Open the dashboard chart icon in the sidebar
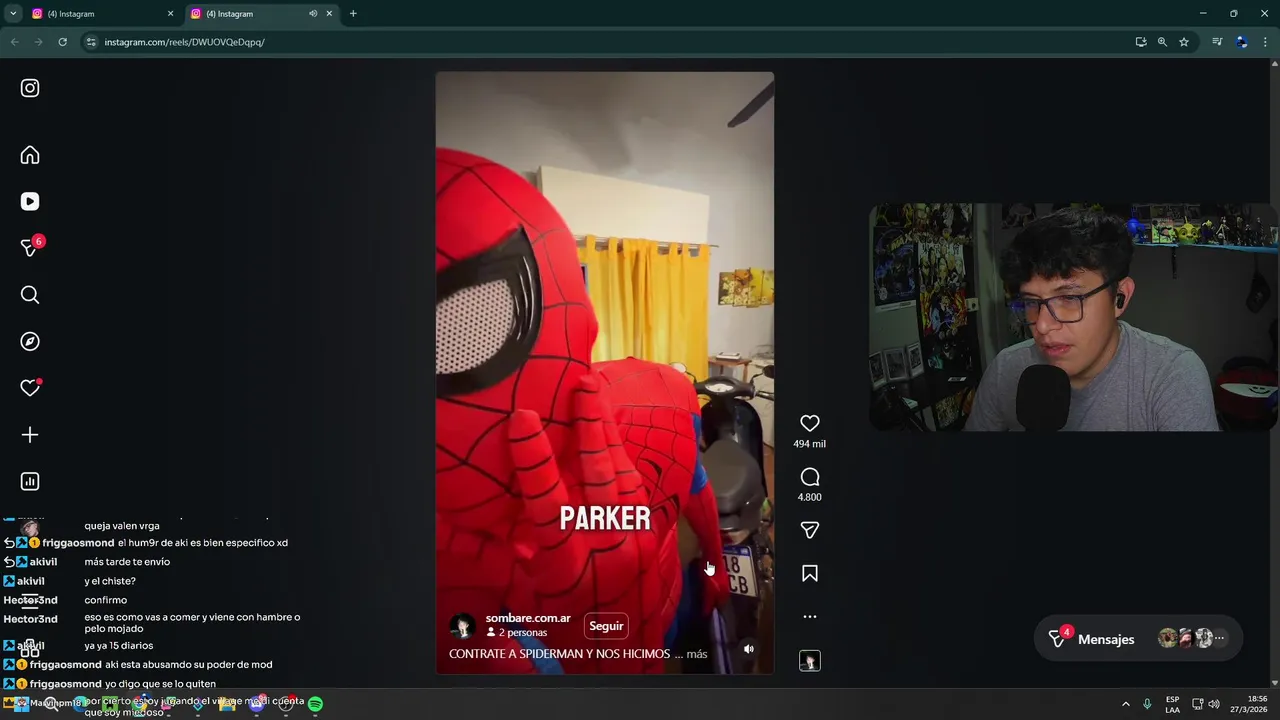 pos(30,482)
